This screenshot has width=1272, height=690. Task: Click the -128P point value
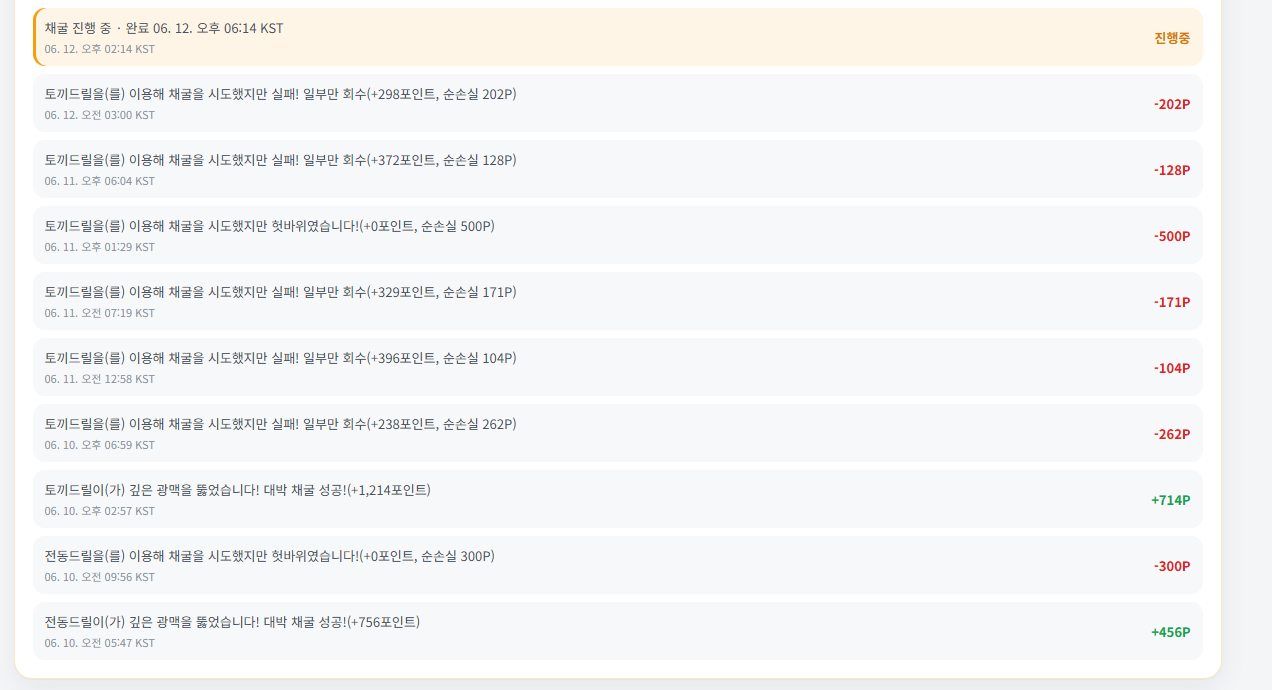tap(1172, 170)
